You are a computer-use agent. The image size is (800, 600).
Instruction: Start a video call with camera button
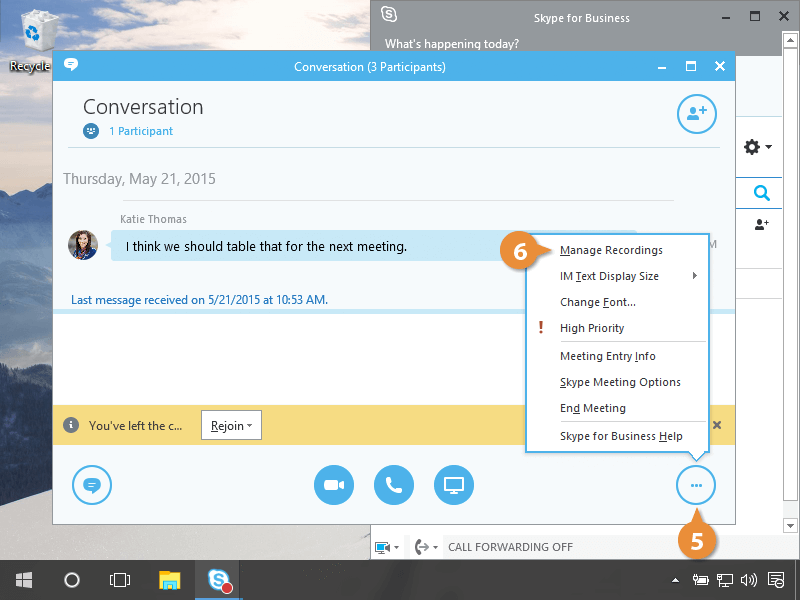tap(334, 486)
